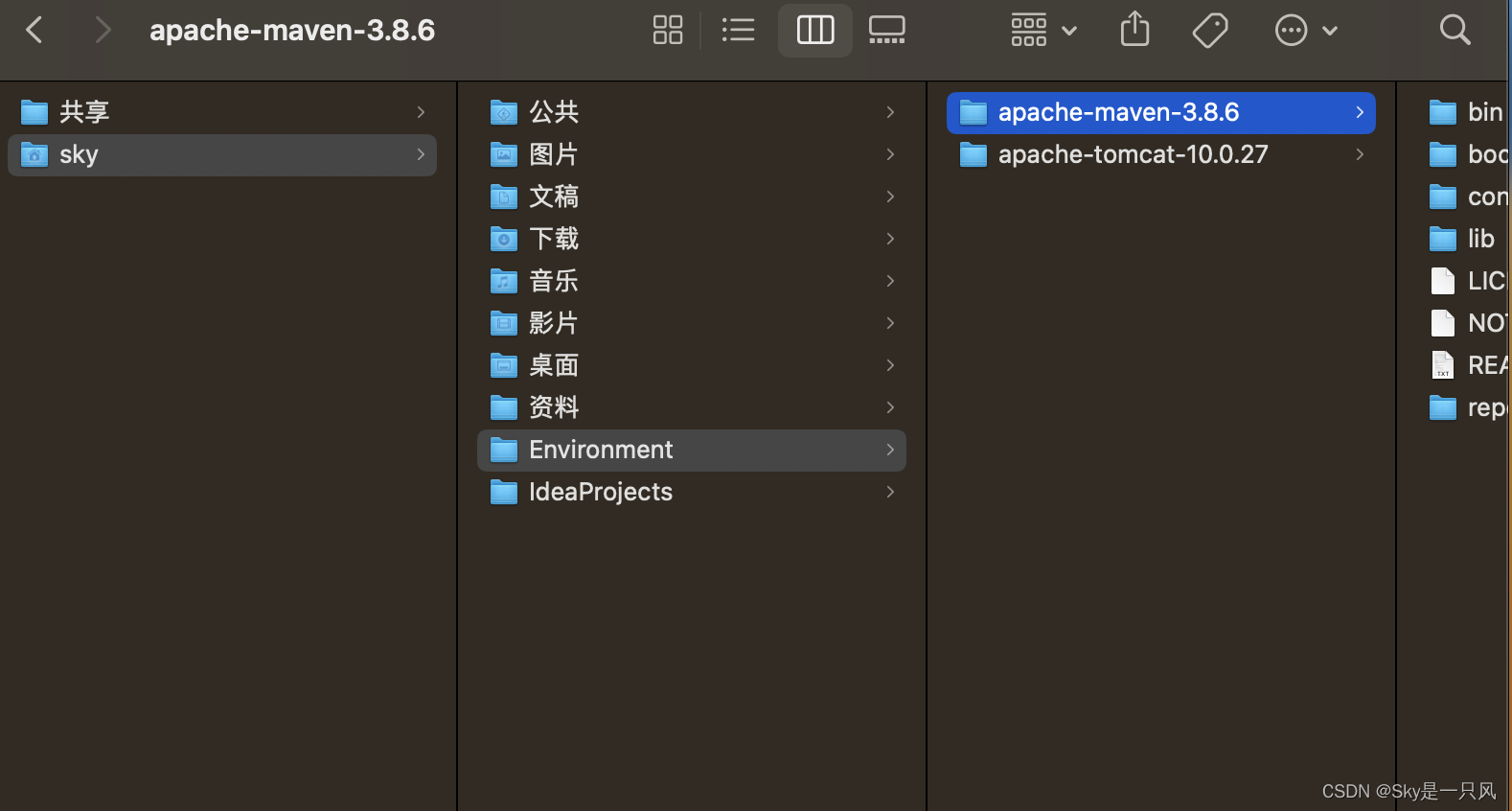Expand the Environment row chevron
The width and height of the screenshot is (1512, 811).
[x=890, y=450]
